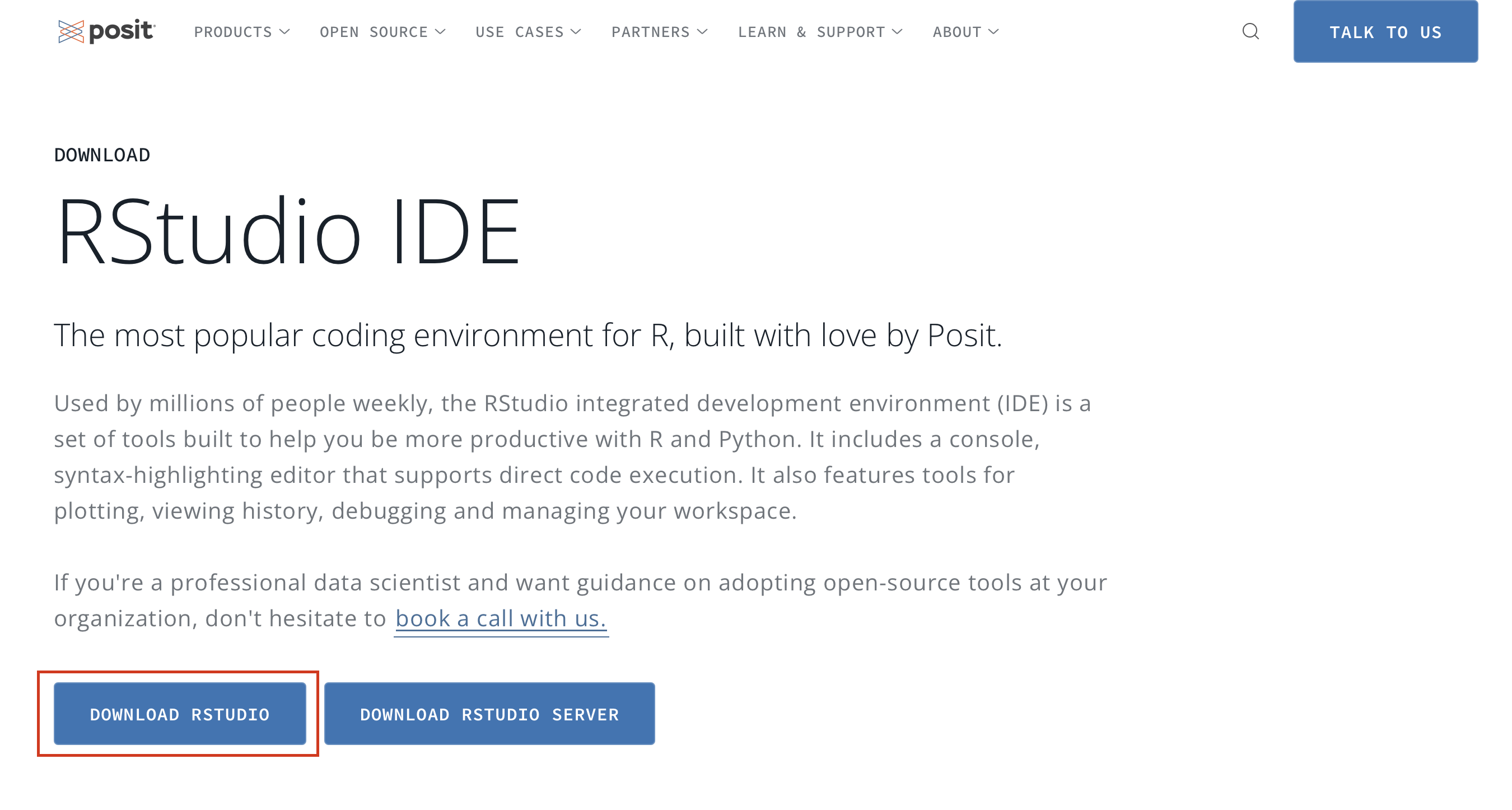
Task: Click the chevron arrow beside Products
Action: tap(284, 32)
